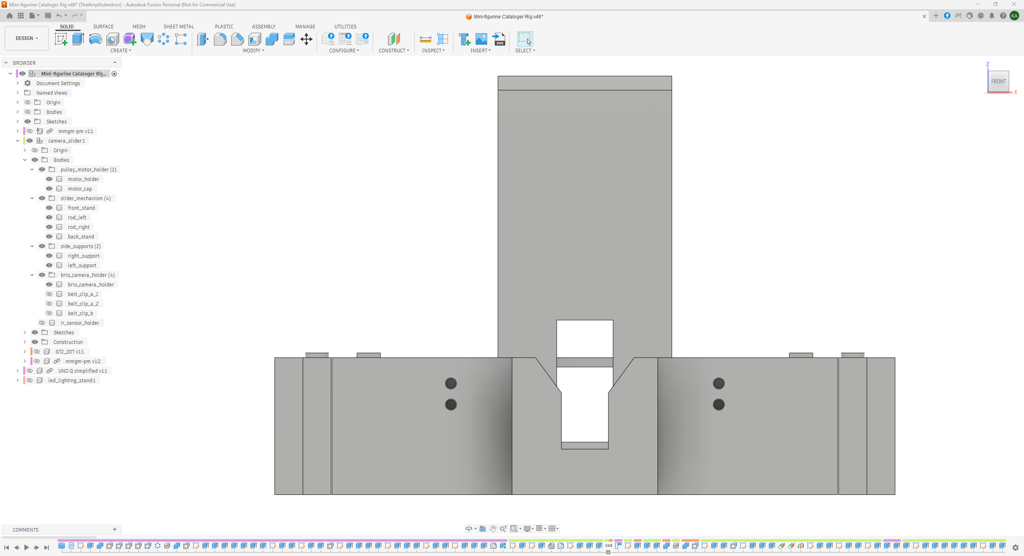
Task: Show the led_lighting_stand1 component
Action: point(29,380)
